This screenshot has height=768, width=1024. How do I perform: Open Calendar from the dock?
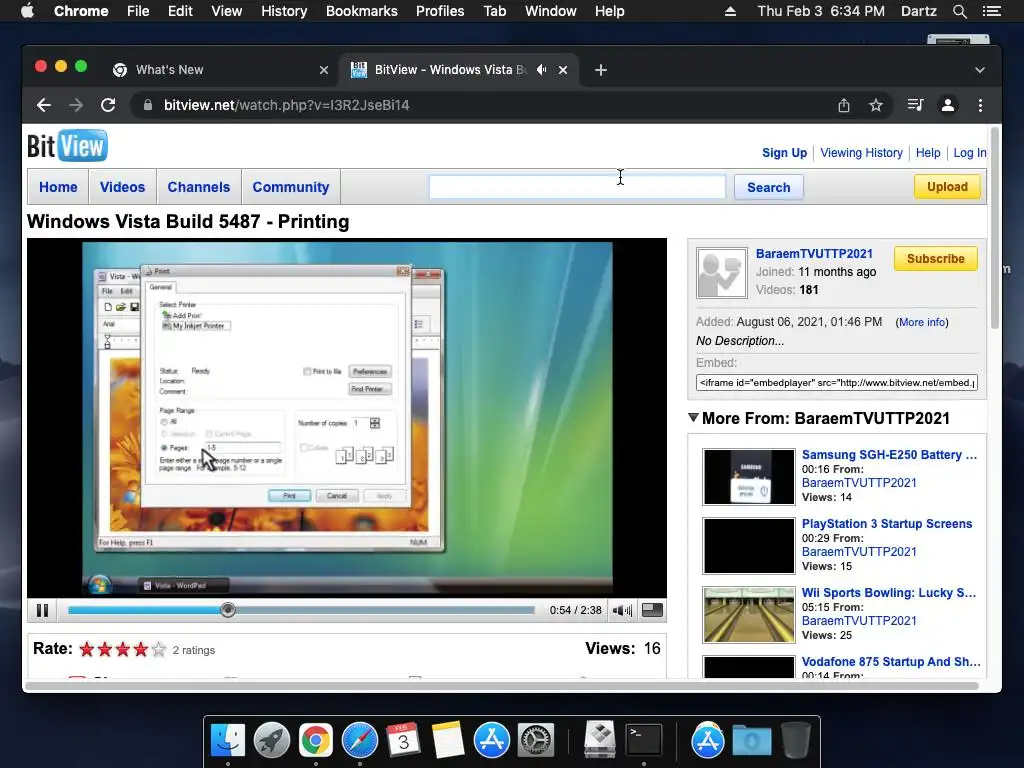[403, 739]
